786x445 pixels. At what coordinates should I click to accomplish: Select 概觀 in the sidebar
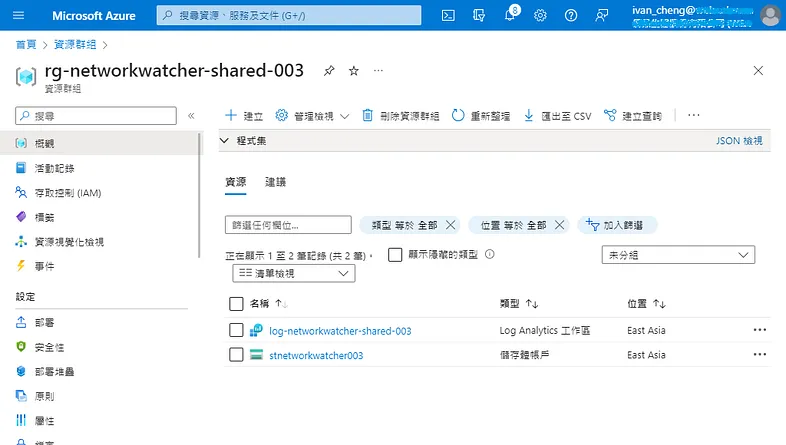[x=100, y=143]
